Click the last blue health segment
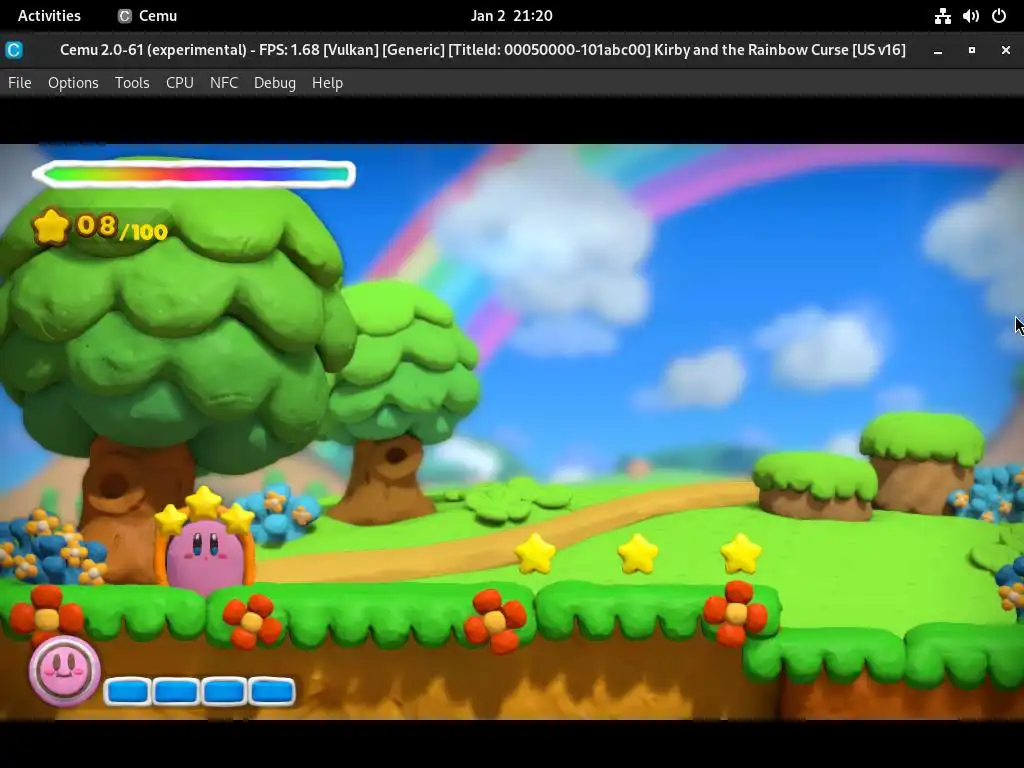The width and height of the screenshot is (1024, 768). [x=272, y=692]
